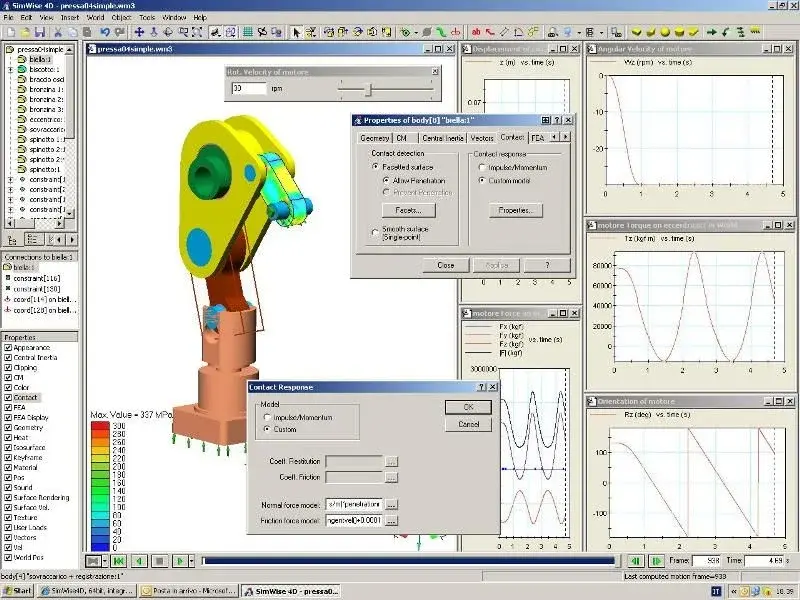
Task: Switch to the Central Inertia tab
Action: tap(443, 138)
